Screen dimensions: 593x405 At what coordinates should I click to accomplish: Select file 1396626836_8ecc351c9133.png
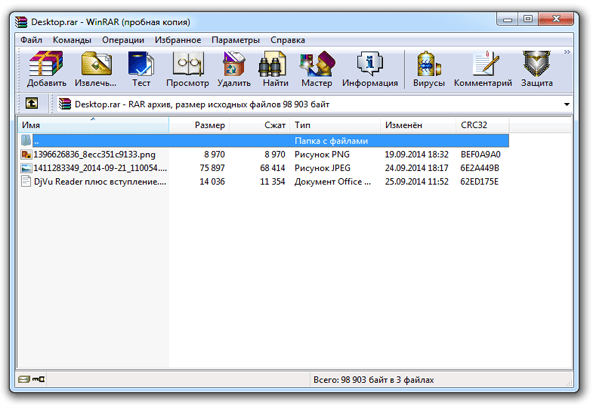pyautogui.click(x=95, y=154)
